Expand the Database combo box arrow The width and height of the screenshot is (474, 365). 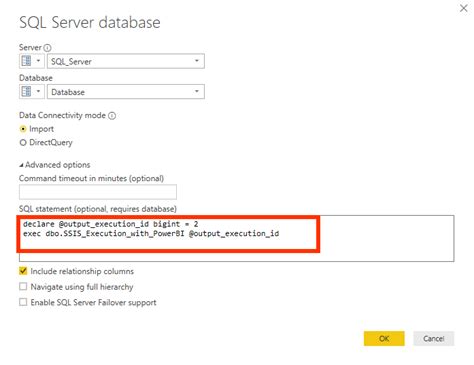point(197,91)
